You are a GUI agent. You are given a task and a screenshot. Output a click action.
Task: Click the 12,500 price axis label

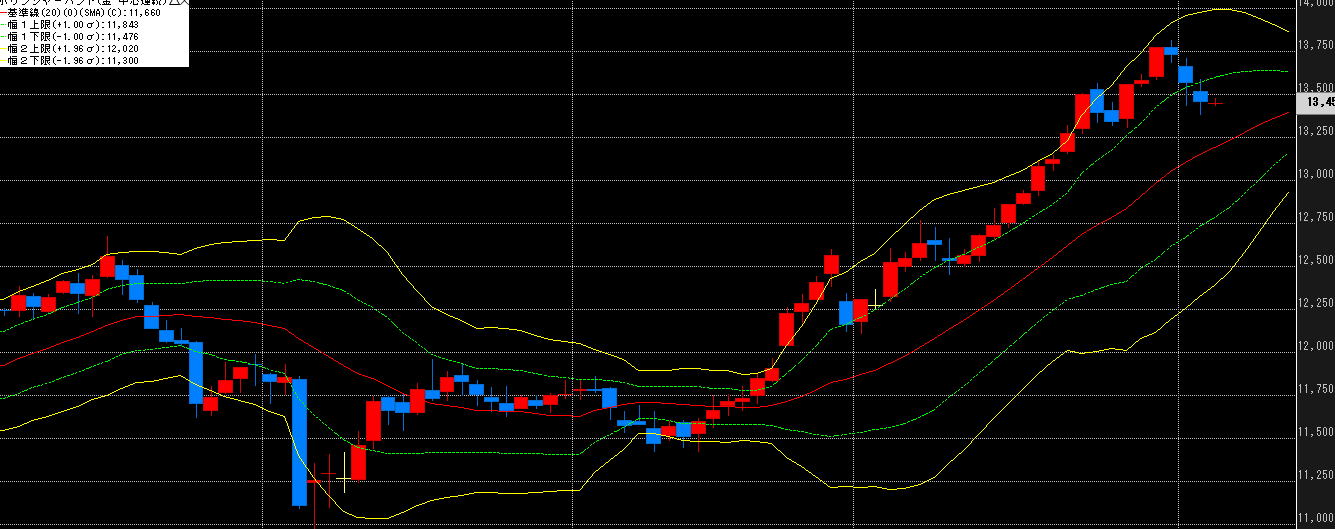[x=1315, y=260]
